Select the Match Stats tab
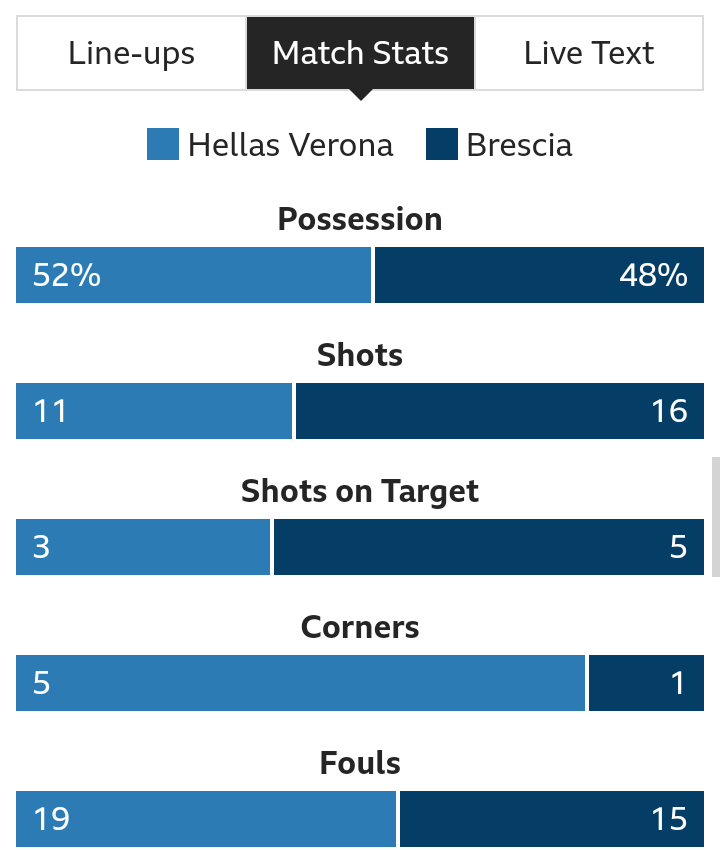Image resolution: width=720 pixels, height=850 pixels. coord(361,53)
